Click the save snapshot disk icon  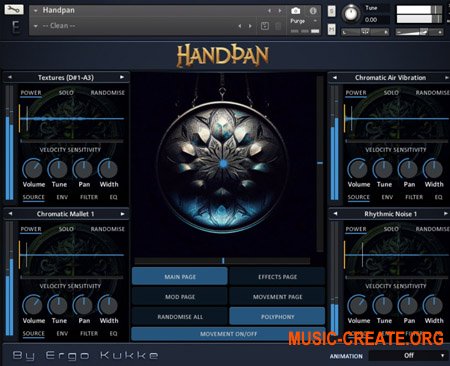pos(265,26)
